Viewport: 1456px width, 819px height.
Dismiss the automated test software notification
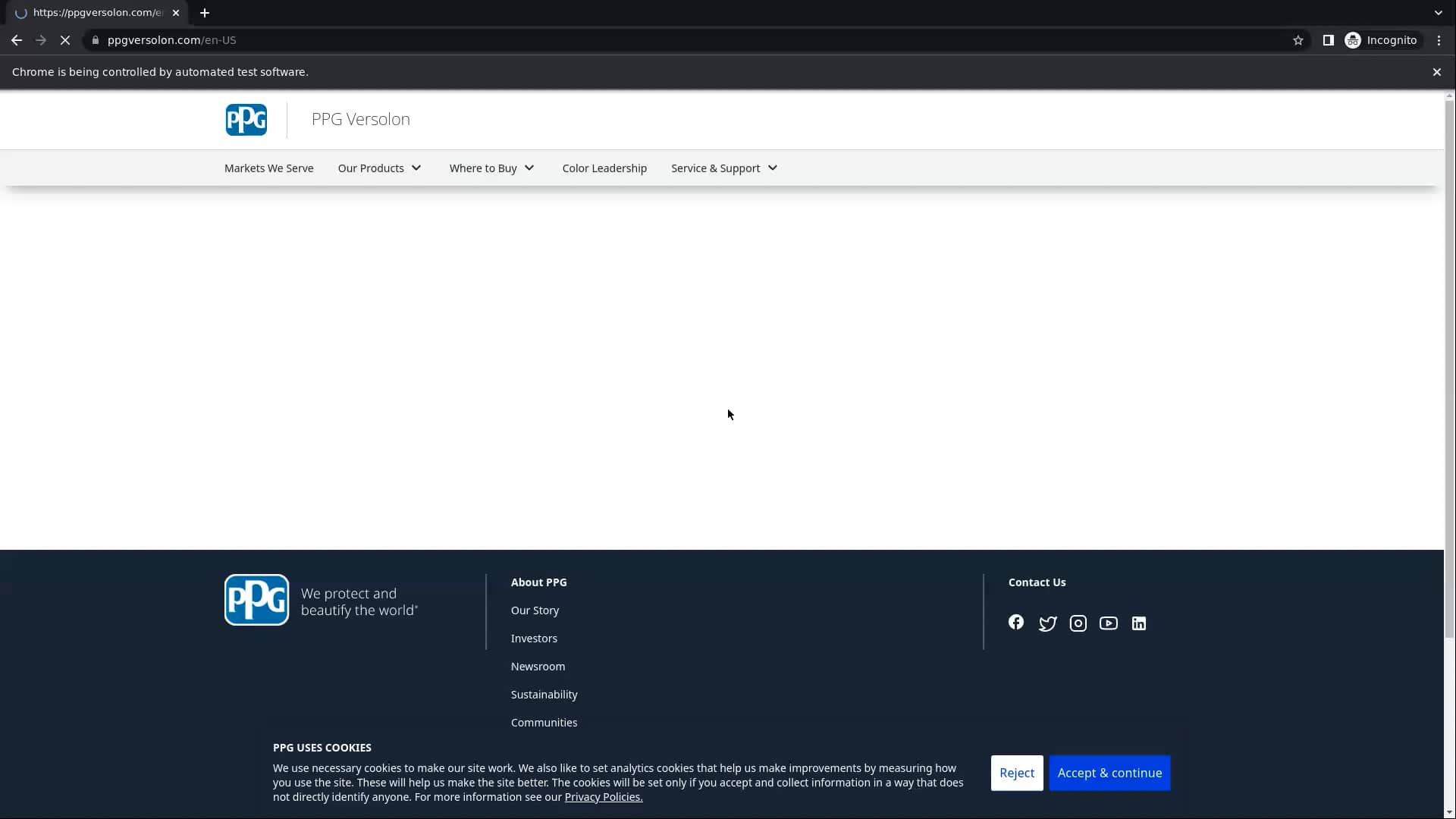point(1436,71)
